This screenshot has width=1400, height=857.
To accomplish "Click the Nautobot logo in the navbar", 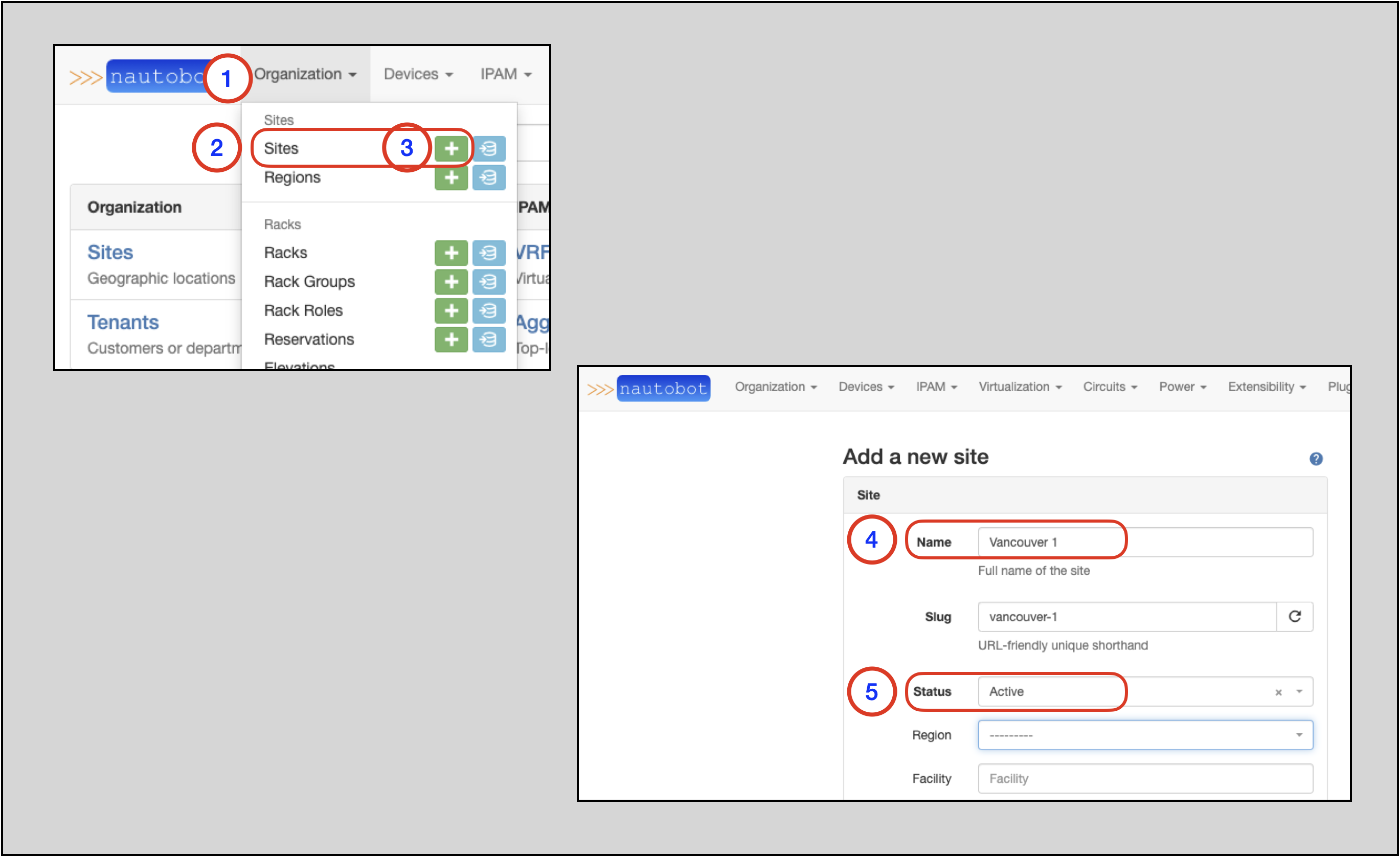I will click(663, 388).
